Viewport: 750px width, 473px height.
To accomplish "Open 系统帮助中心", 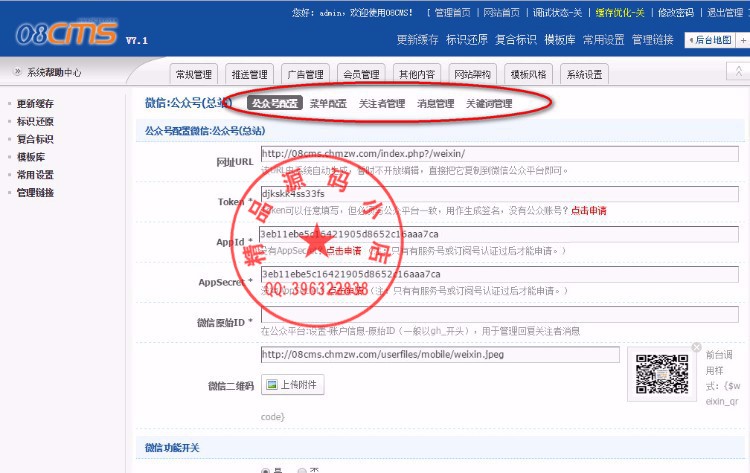I will pyautogui.click(x=54, y=72).
